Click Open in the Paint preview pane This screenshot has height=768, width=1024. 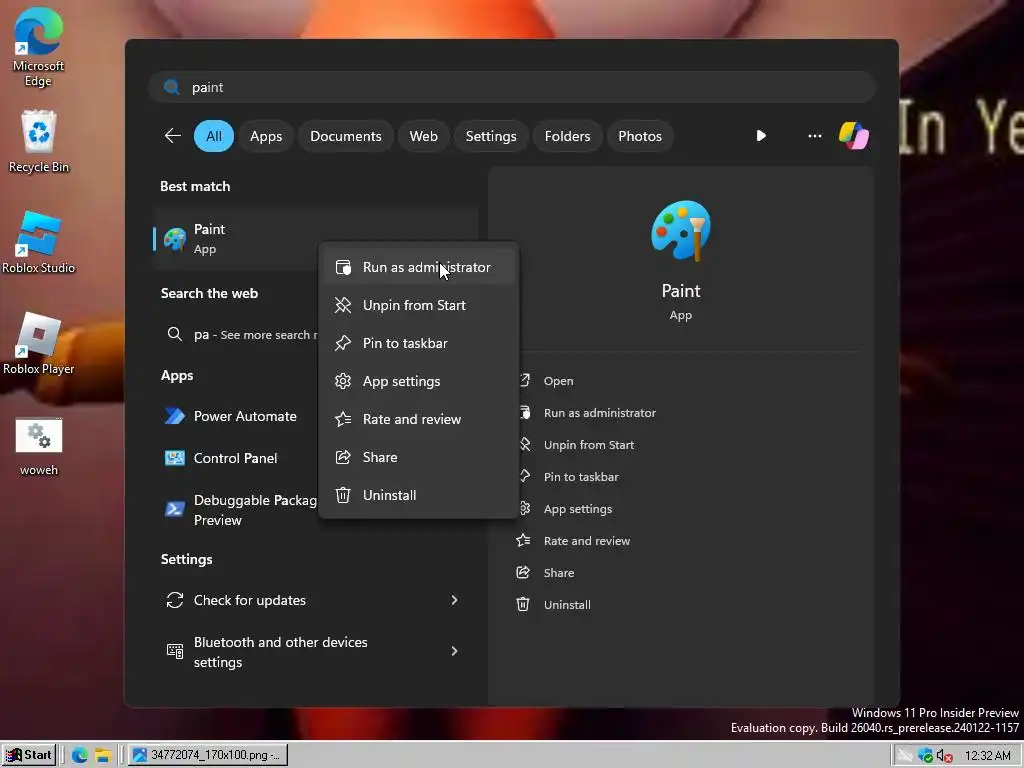558,381
